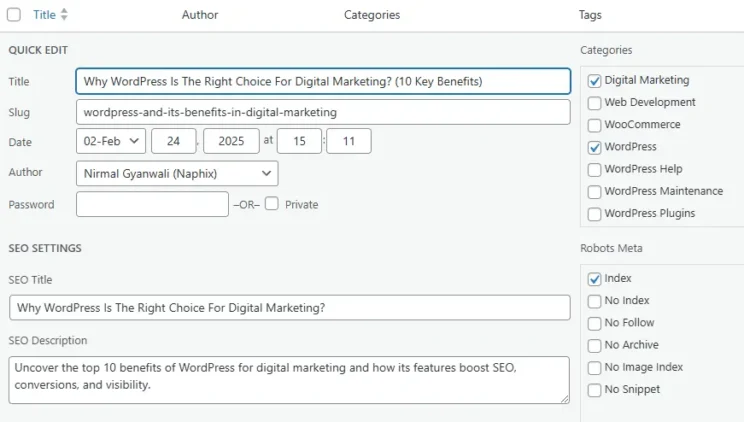
Task: Click the minute field showing 11
Action: [x=349, y=141]
